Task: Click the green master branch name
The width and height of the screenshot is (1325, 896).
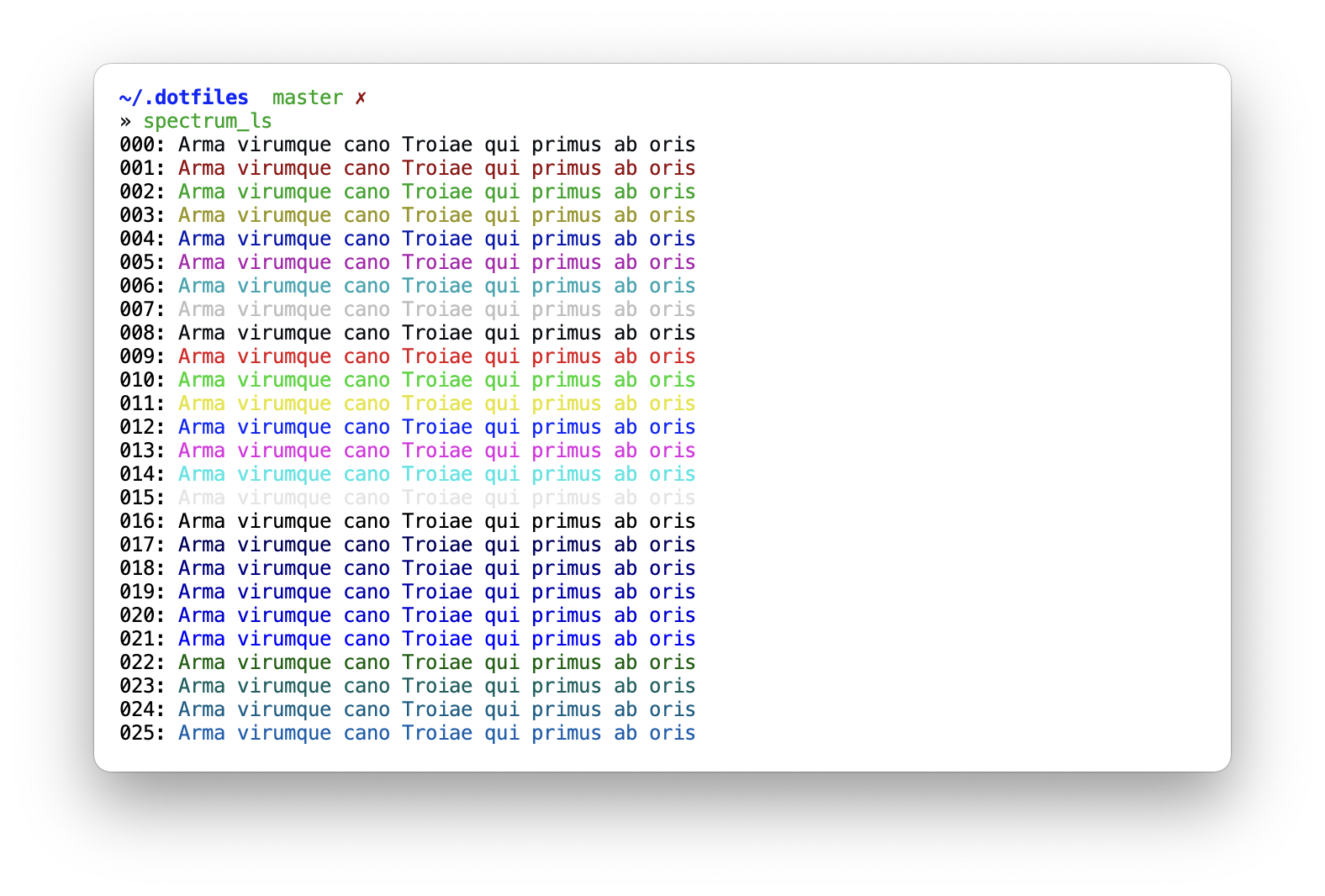Action: pos(307,98)
